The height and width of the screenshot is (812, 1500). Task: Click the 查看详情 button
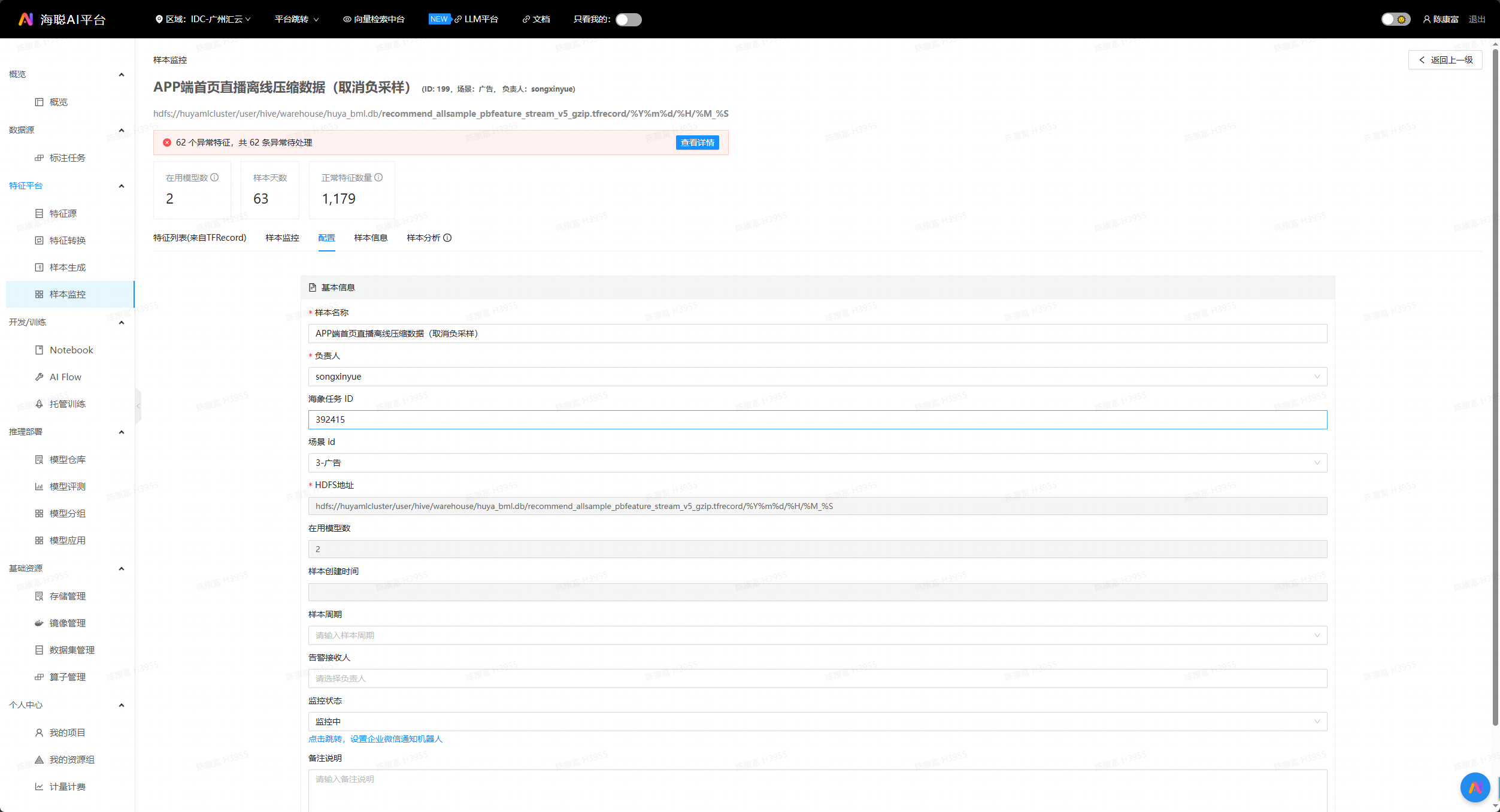[697, 143]
